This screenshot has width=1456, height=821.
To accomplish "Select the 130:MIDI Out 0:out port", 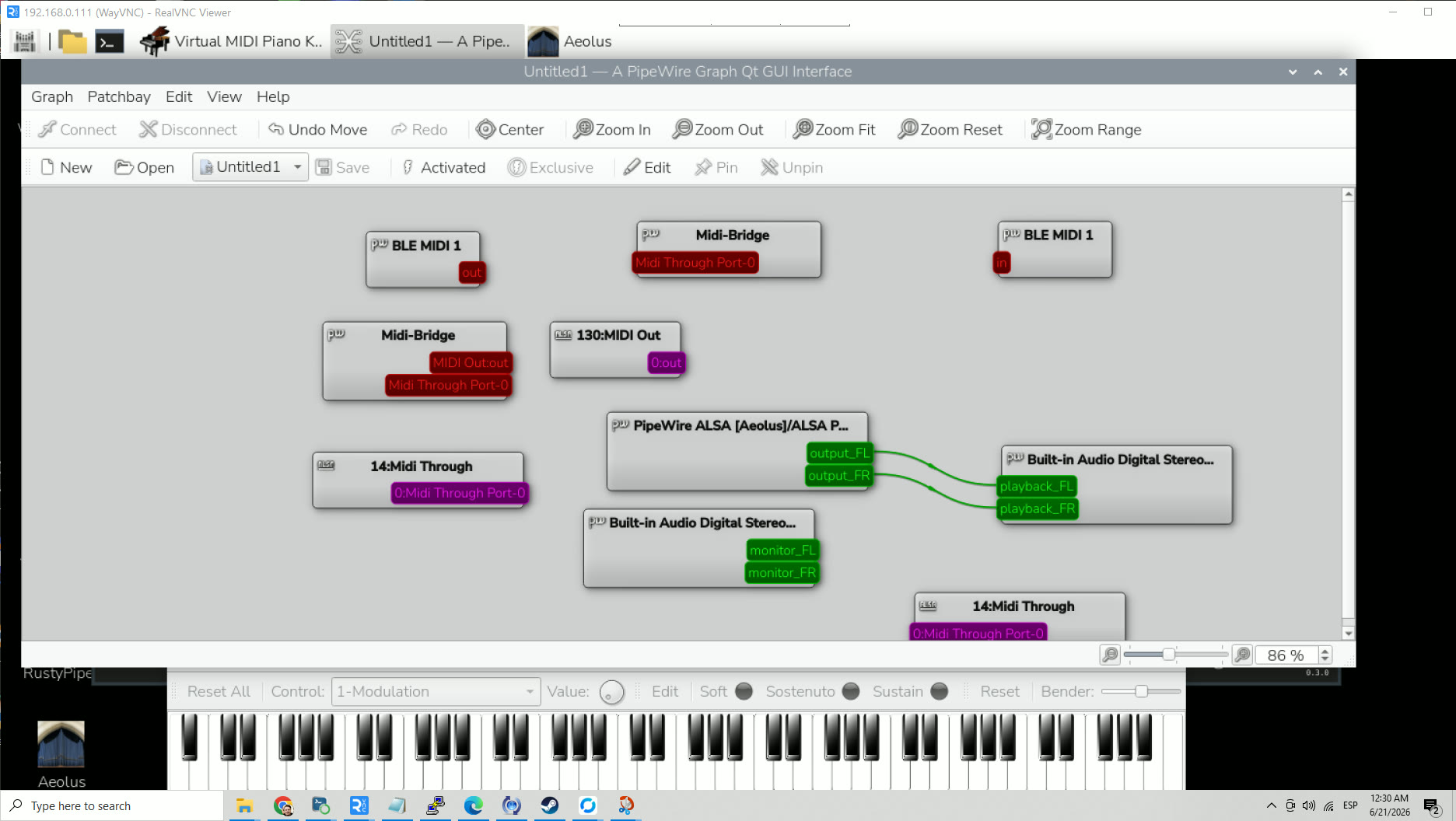I will coord(666,362).
